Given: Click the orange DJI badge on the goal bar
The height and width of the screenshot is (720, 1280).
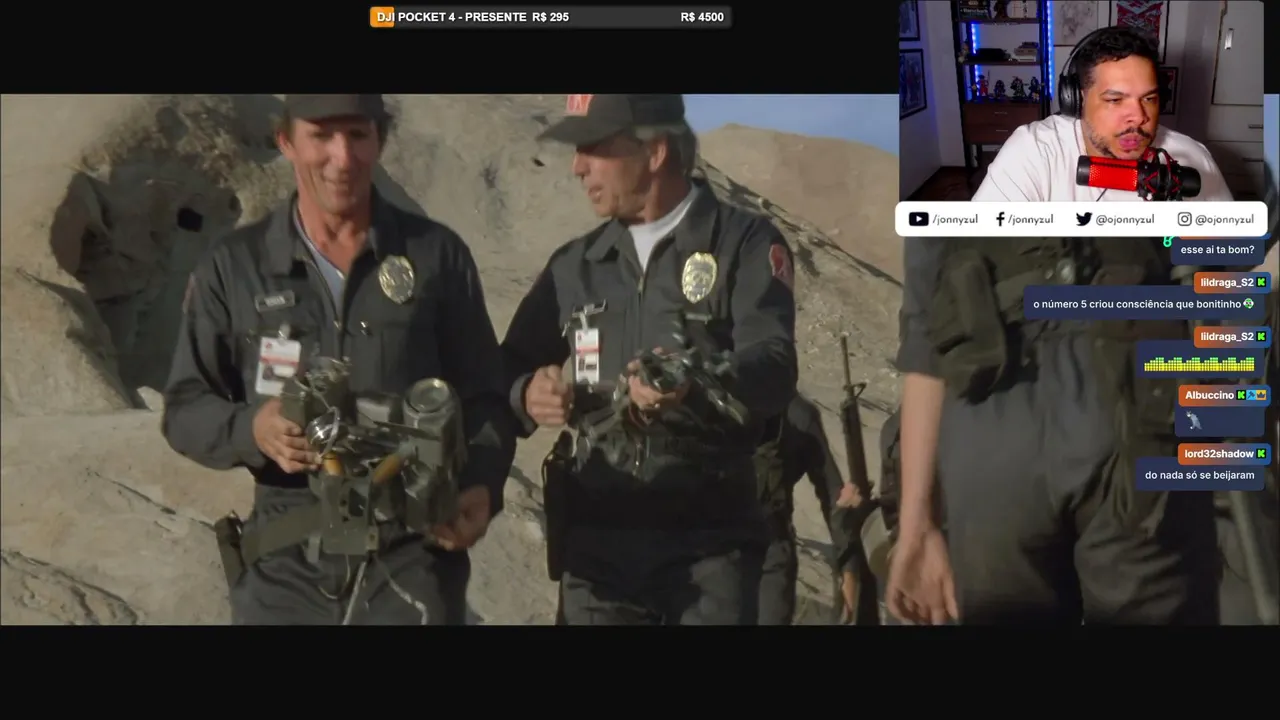Looking at the screenshot, I should (382, 17).
